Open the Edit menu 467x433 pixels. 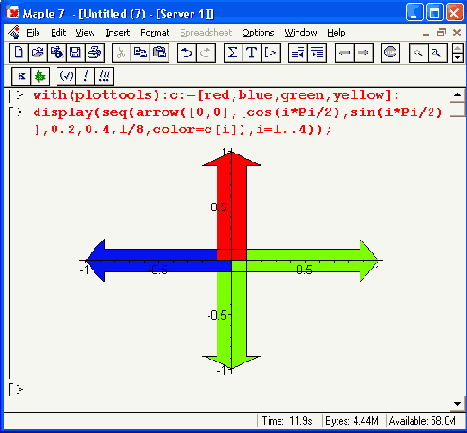tap(59, 33)
